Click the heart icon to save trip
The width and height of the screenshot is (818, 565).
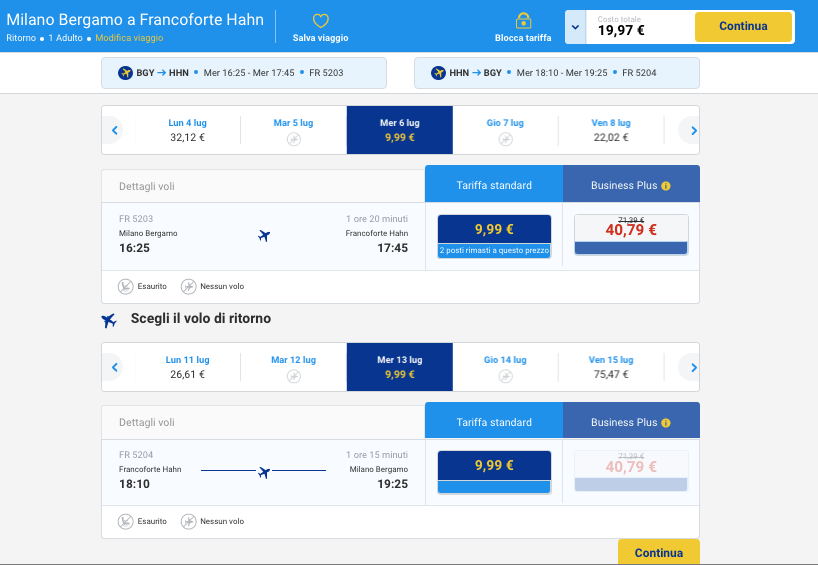coord(321,21)
